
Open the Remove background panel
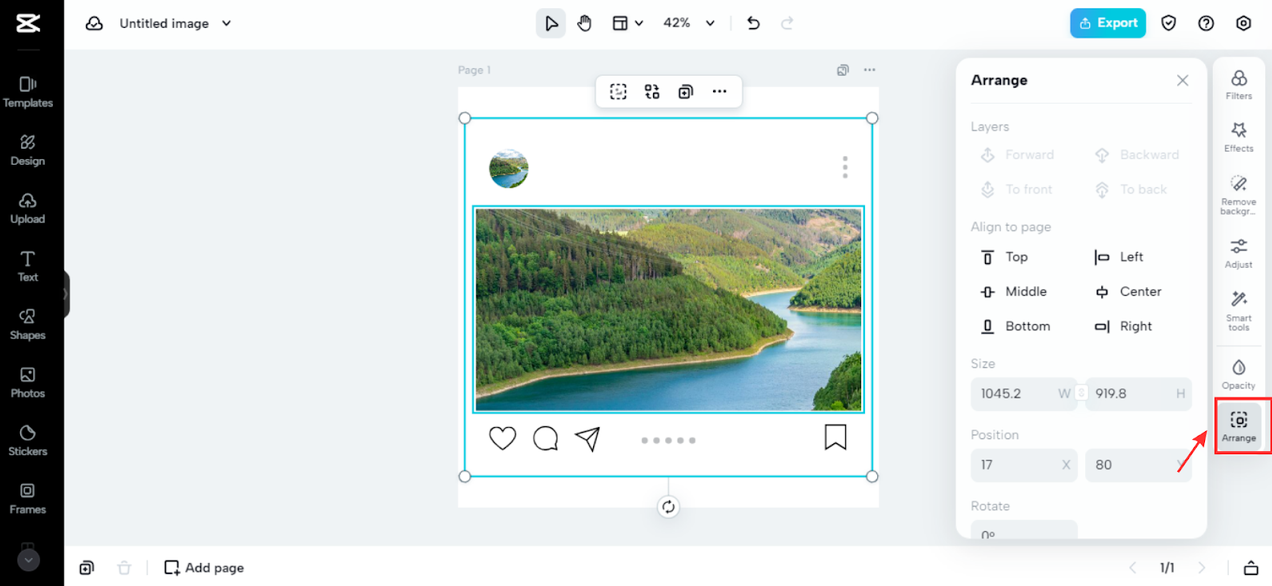1238,195
